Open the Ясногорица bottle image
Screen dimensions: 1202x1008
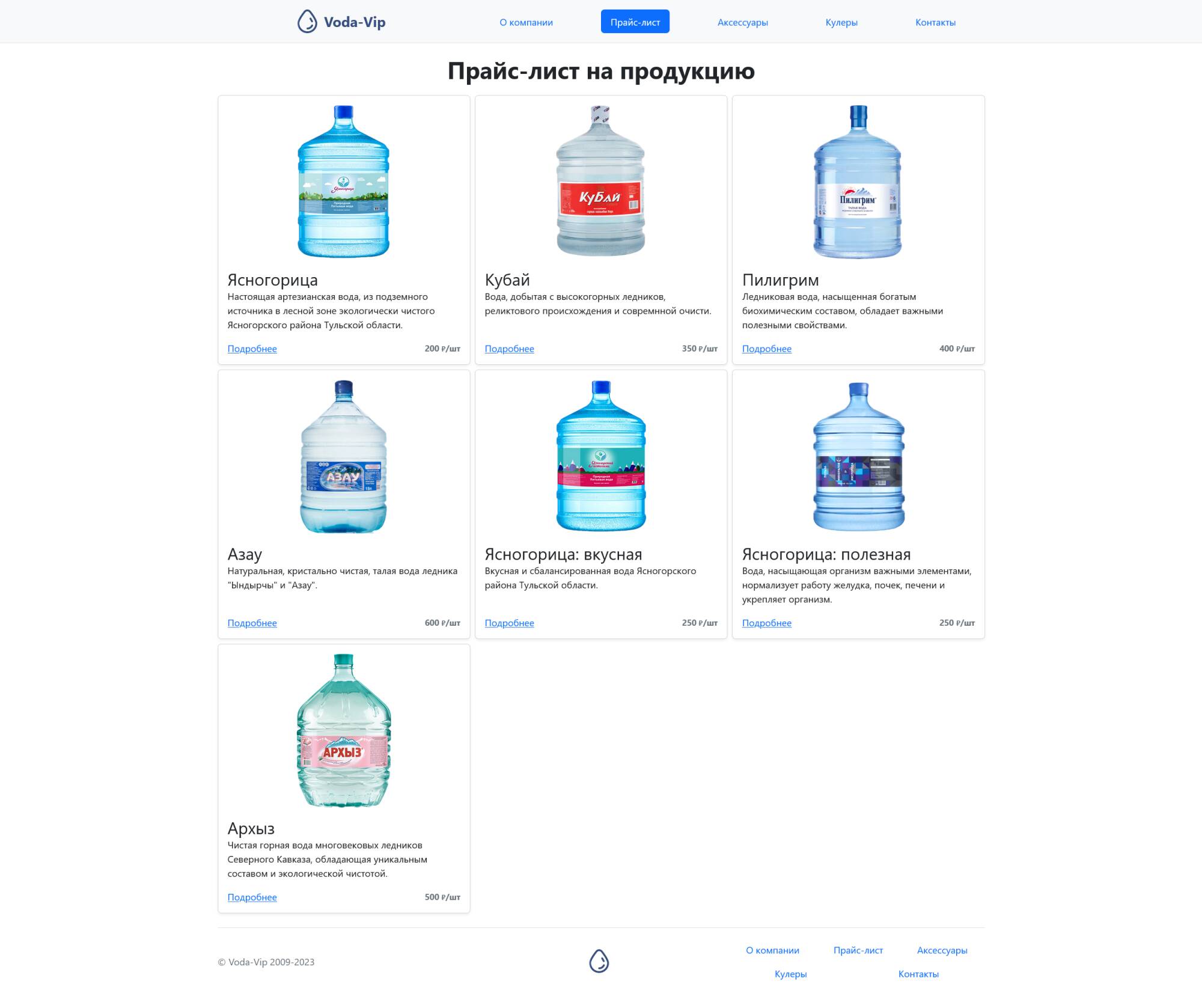(344, 182)
